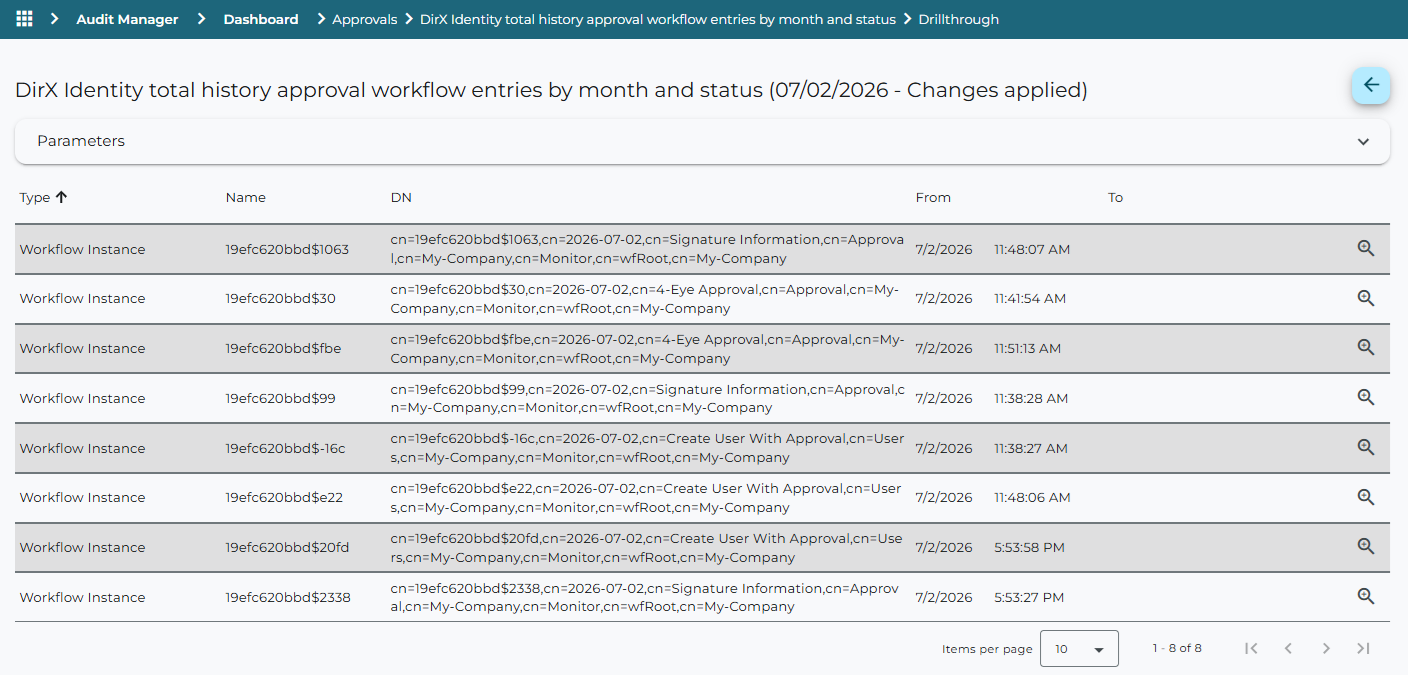Open details for workflow 19efc620bbd$e22

pyautogui.click(x=1365, y=497)
